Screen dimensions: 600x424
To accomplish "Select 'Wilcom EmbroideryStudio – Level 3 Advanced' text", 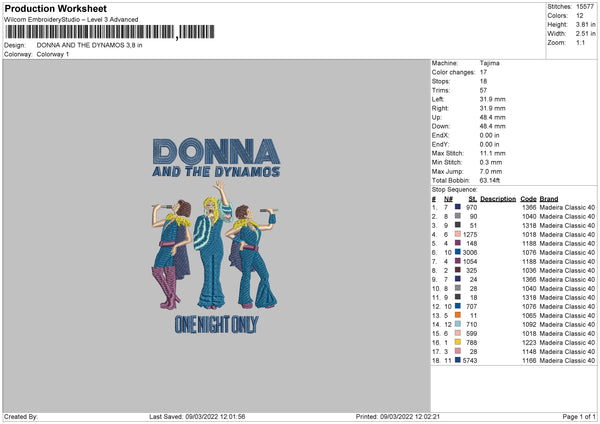I will [x=71, y=20].
